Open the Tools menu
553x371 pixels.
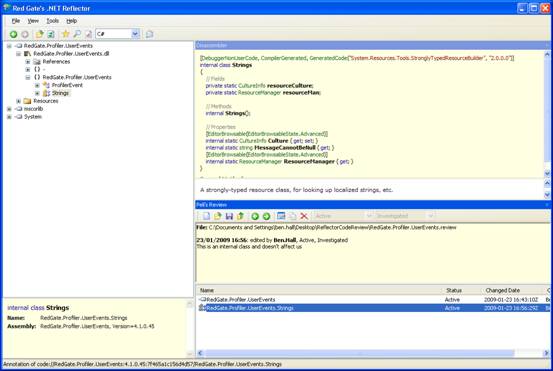click(53, 21)
